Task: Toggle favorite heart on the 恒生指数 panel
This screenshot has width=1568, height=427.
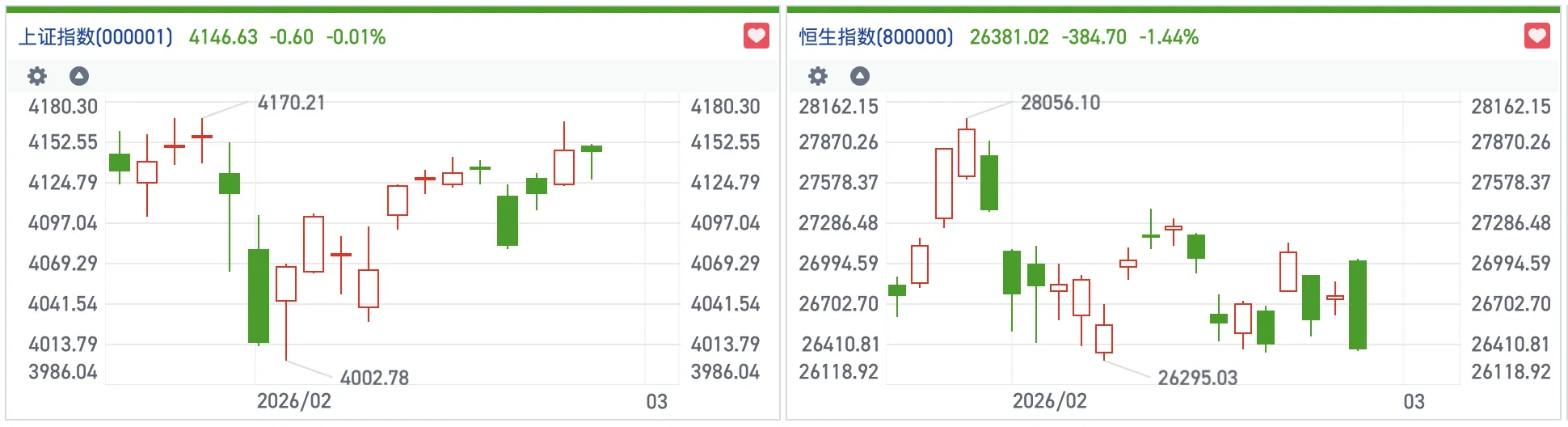Action: pyautogui.click(x=1536, y=36)
